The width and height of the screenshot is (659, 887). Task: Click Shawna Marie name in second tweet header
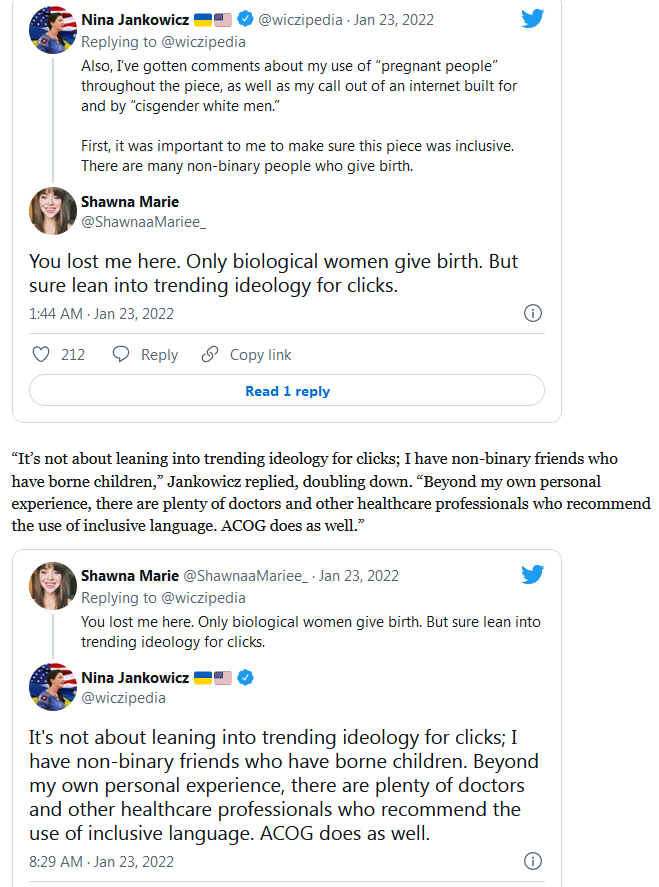(130, 575)
